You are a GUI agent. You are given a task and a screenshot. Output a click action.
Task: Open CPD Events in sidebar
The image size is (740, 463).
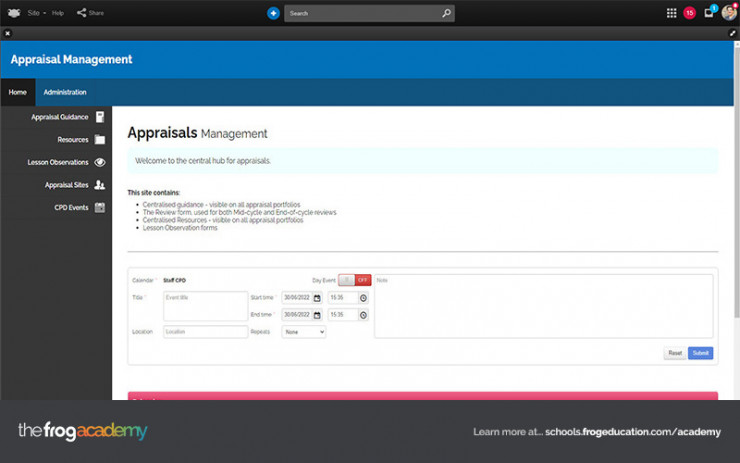point(71,208)
